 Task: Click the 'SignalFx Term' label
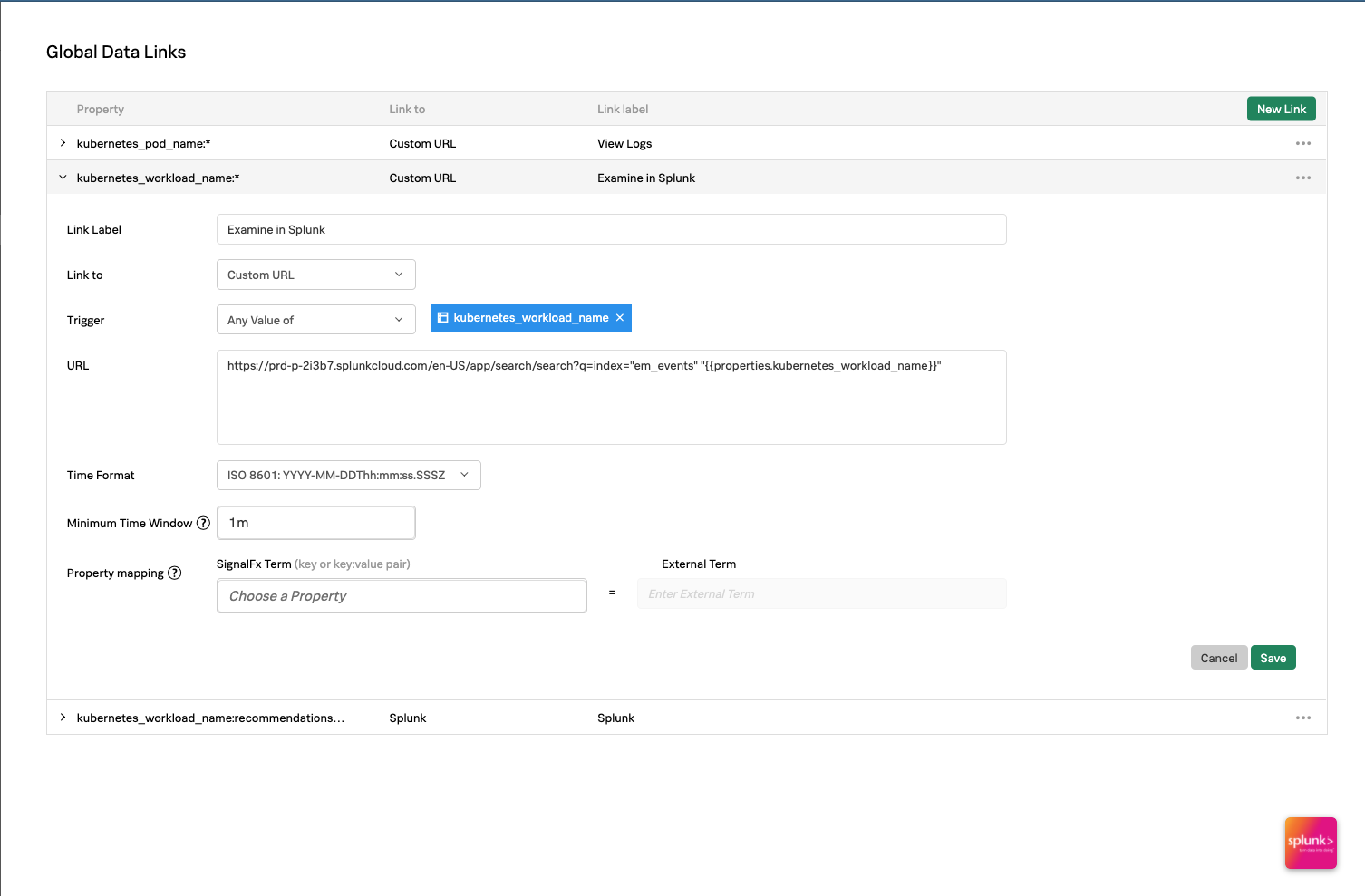point(254,564)
